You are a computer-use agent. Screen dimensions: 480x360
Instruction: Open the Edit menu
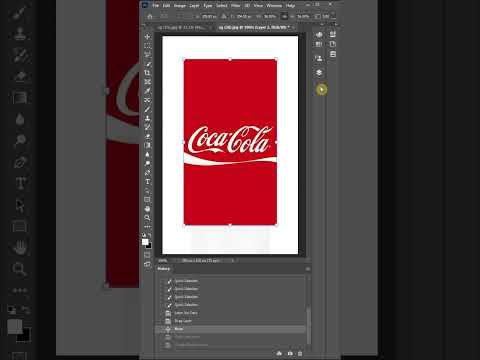pyautogui.click(x=166, y=5)
